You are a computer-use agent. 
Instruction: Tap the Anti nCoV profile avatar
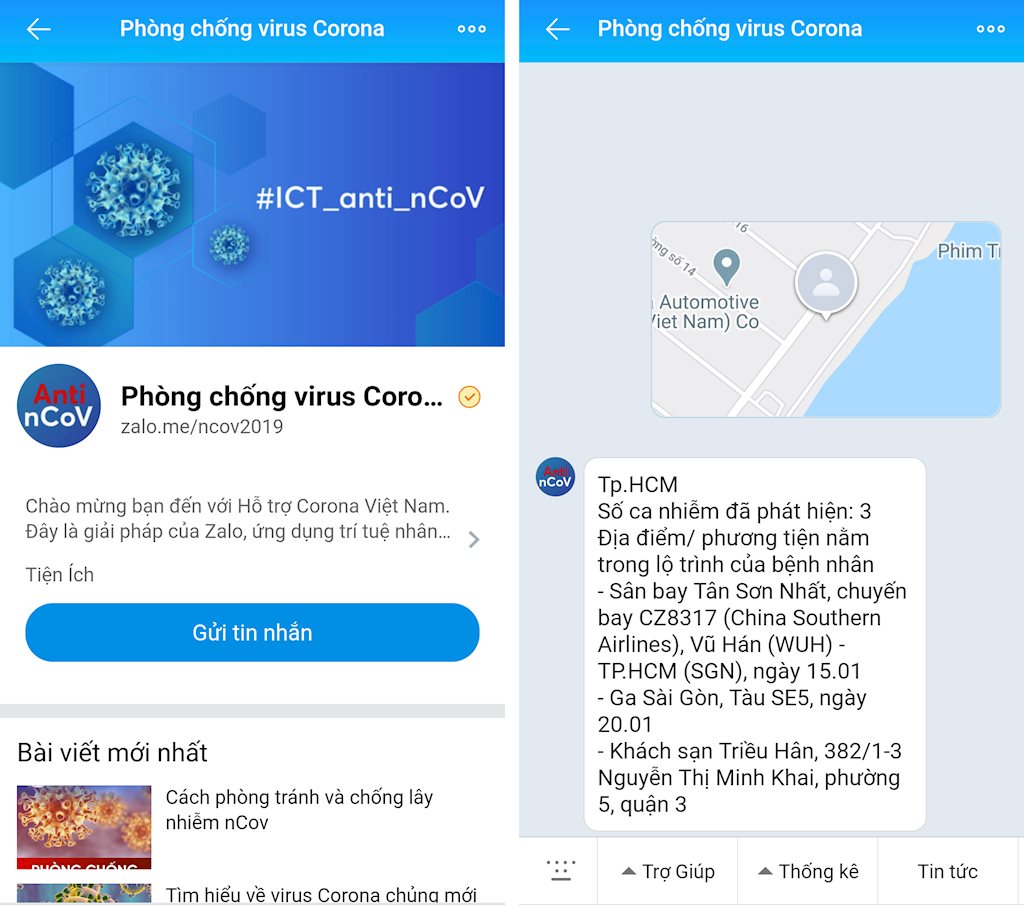pos(59,405)
